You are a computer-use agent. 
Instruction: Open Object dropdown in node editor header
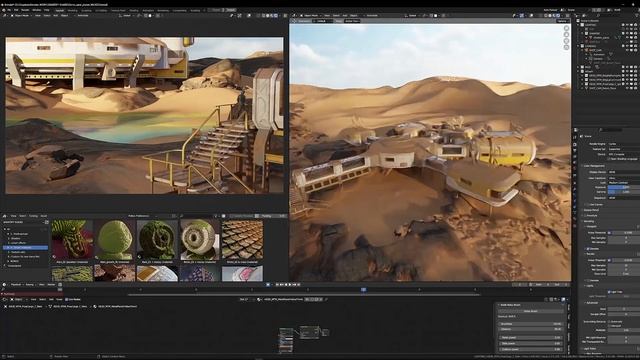[x=19, y=299]
